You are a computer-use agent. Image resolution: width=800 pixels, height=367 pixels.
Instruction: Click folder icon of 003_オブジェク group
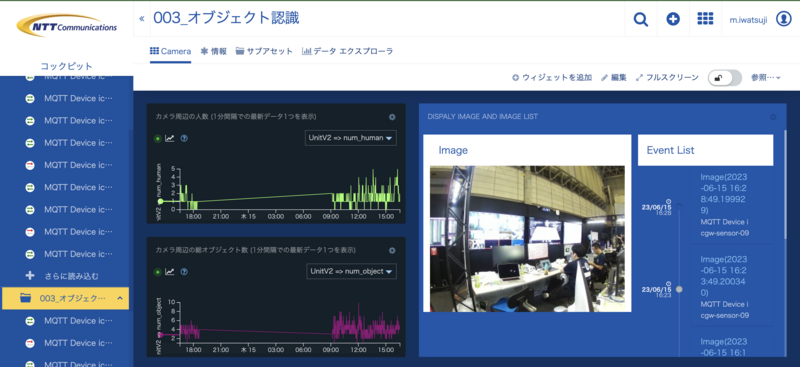tap(25, 298)
